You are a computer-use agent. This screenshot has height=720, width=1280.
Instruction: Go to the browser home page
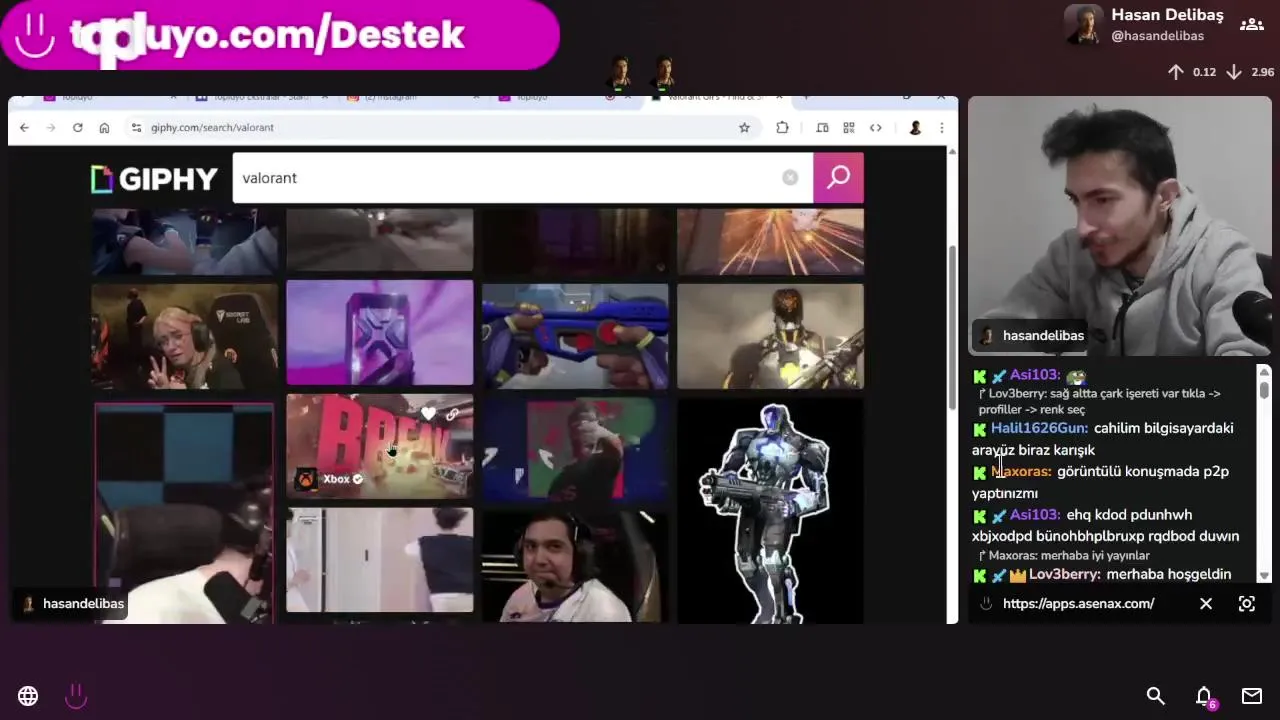point(104,128)
